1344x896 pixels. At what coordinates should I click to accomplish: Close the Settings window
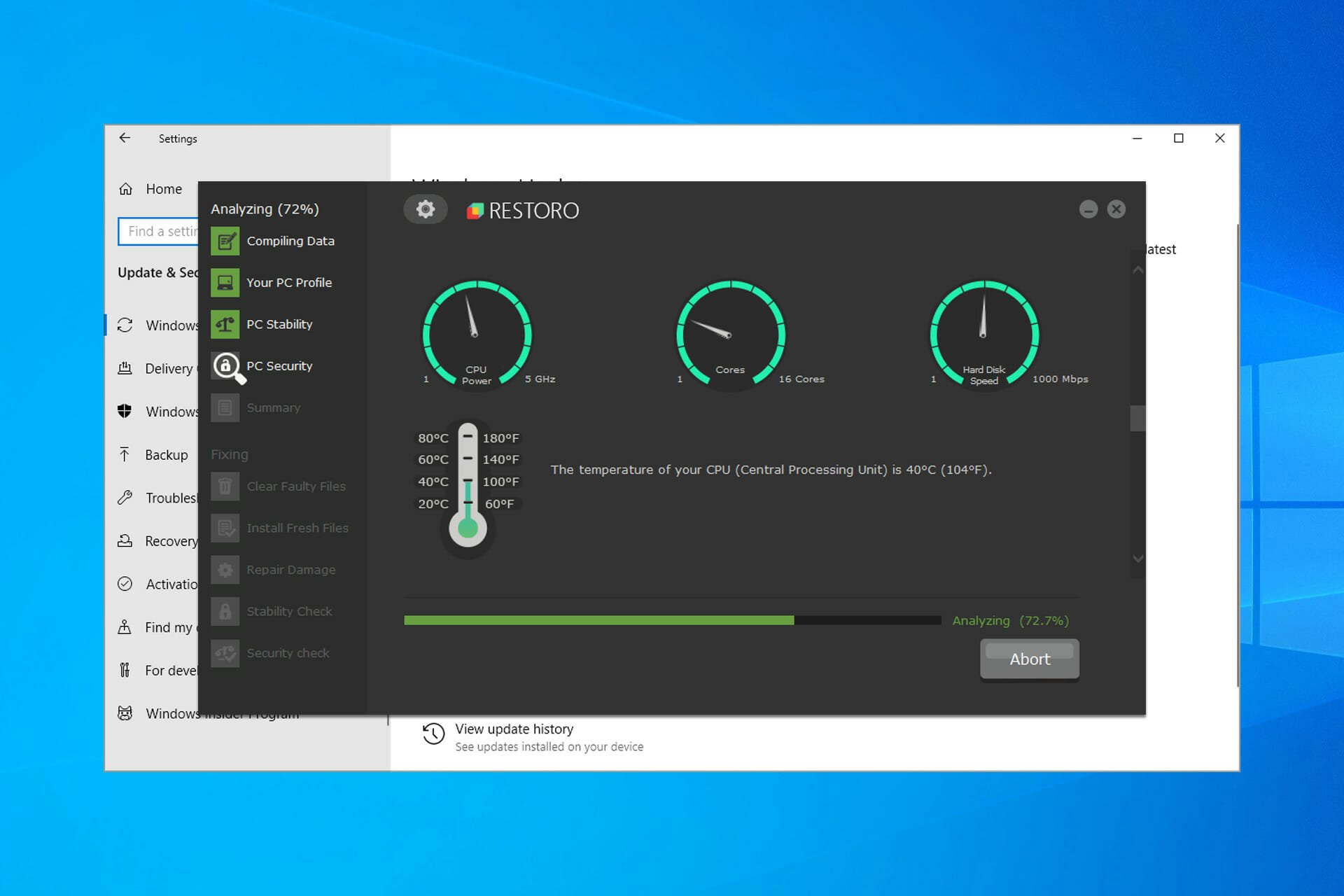(x=1220, y=138)
